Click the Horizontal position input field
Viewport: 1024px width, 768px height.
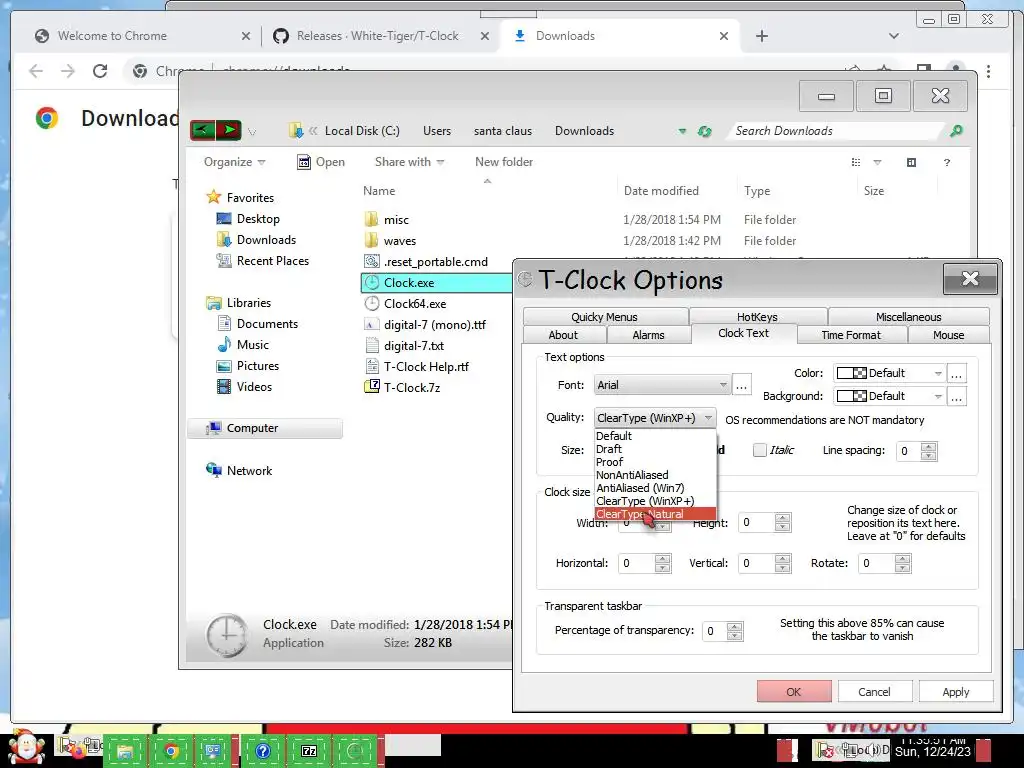coord(636,563)
